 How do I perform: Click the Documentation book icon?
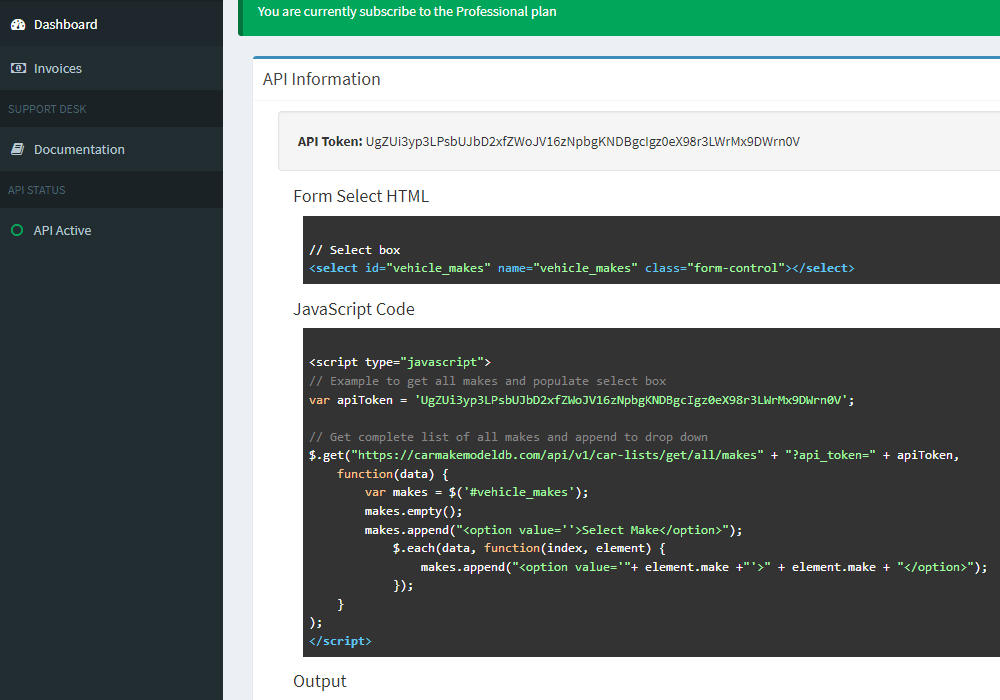coord(18,149)
